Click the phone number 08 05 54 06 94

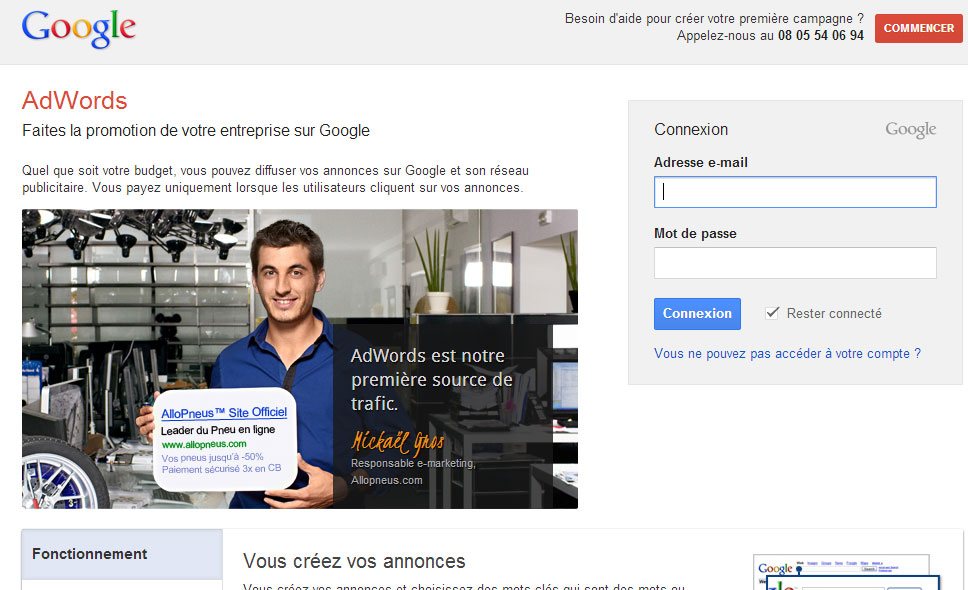820,36
